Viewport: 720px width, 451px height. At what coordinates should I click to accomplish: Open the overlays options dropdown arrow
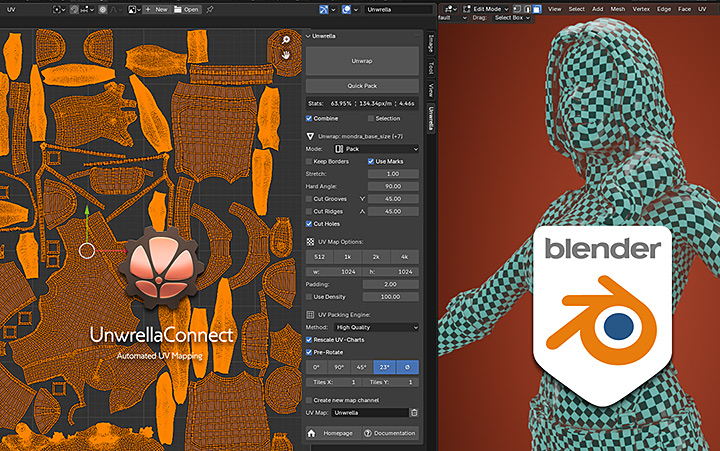coord(356,9)
